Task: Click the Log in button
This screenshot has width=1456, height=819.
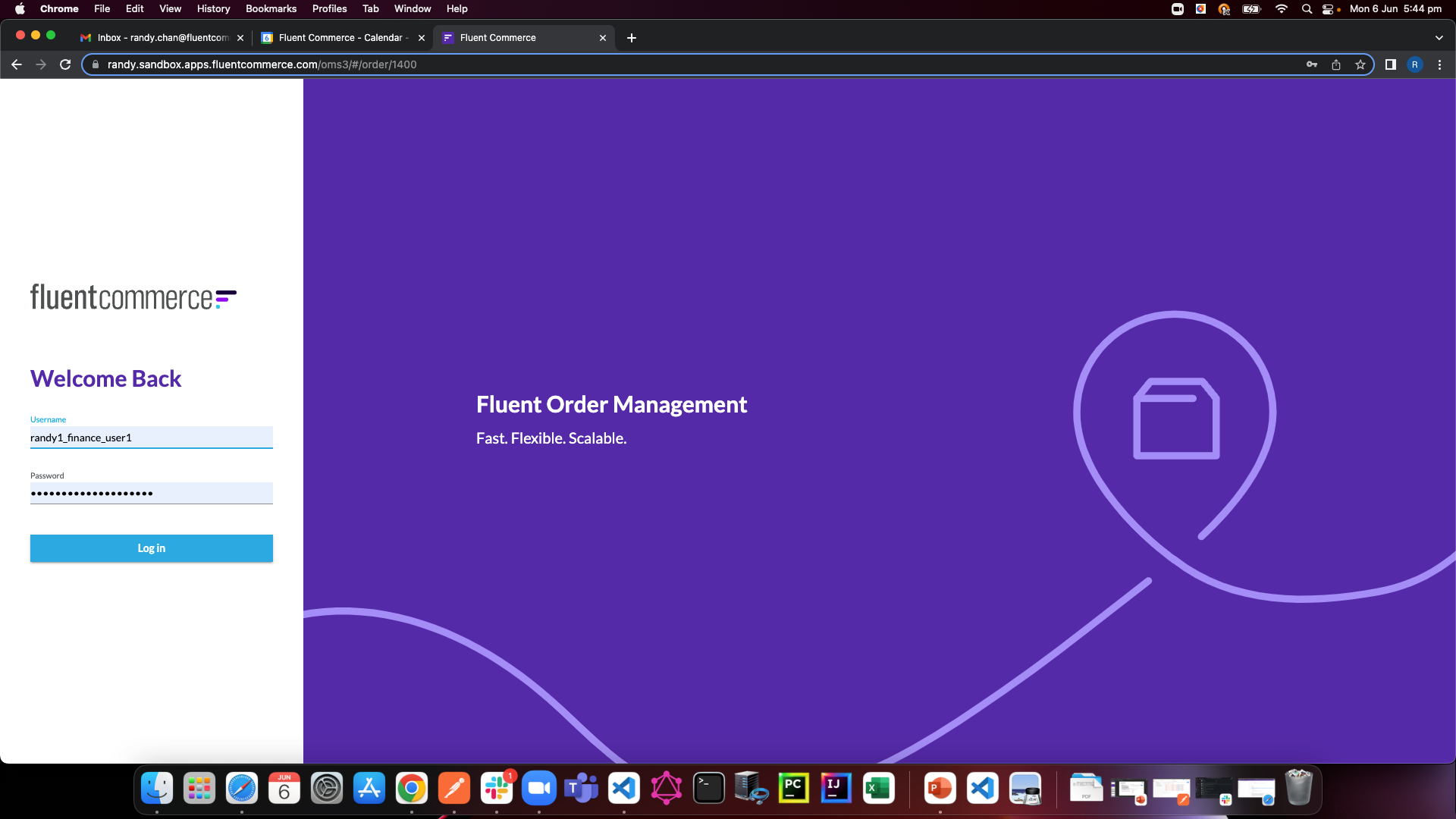Action: point(151,548)
